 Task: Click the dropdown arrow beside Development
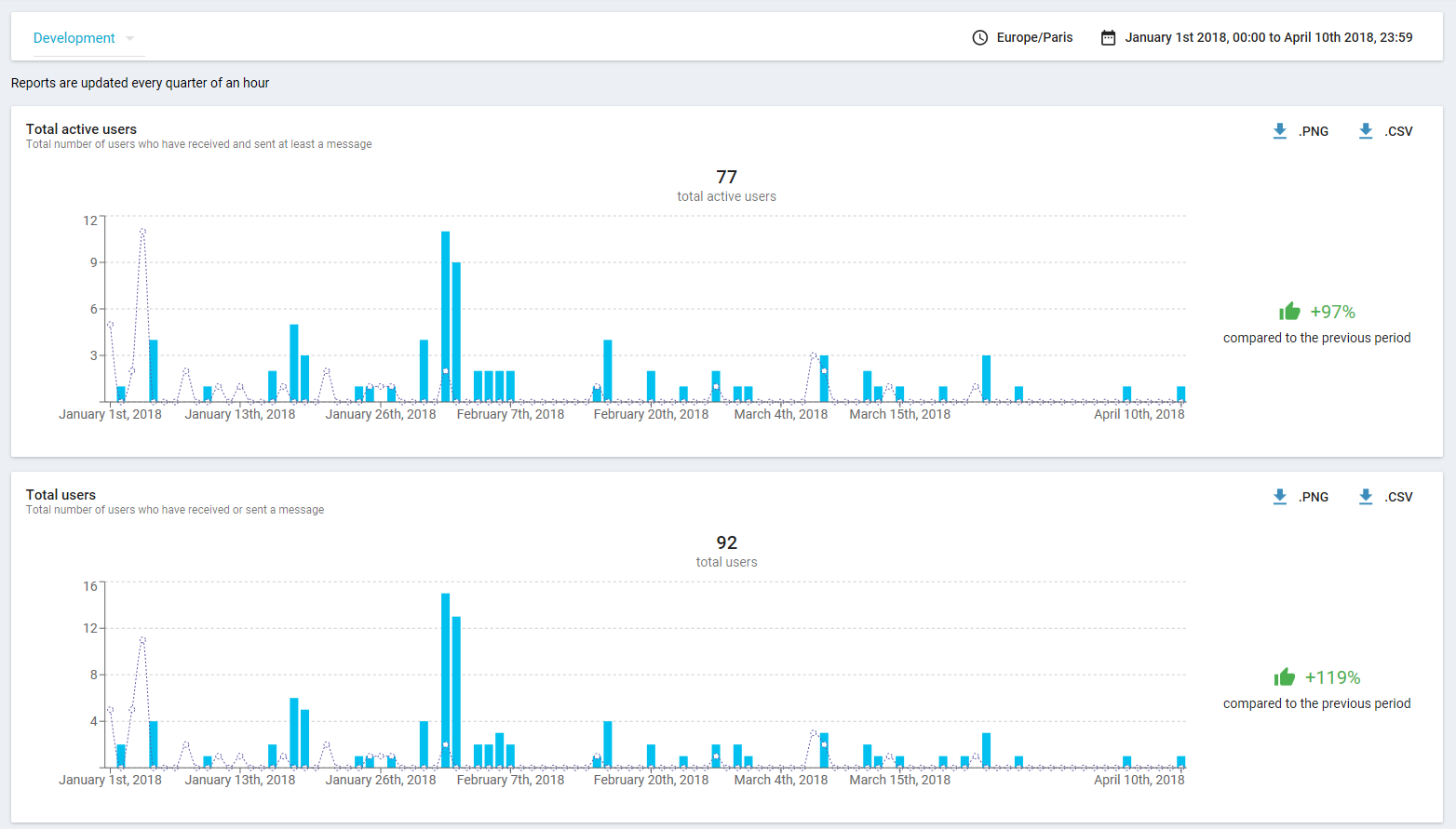click(129, 39)
